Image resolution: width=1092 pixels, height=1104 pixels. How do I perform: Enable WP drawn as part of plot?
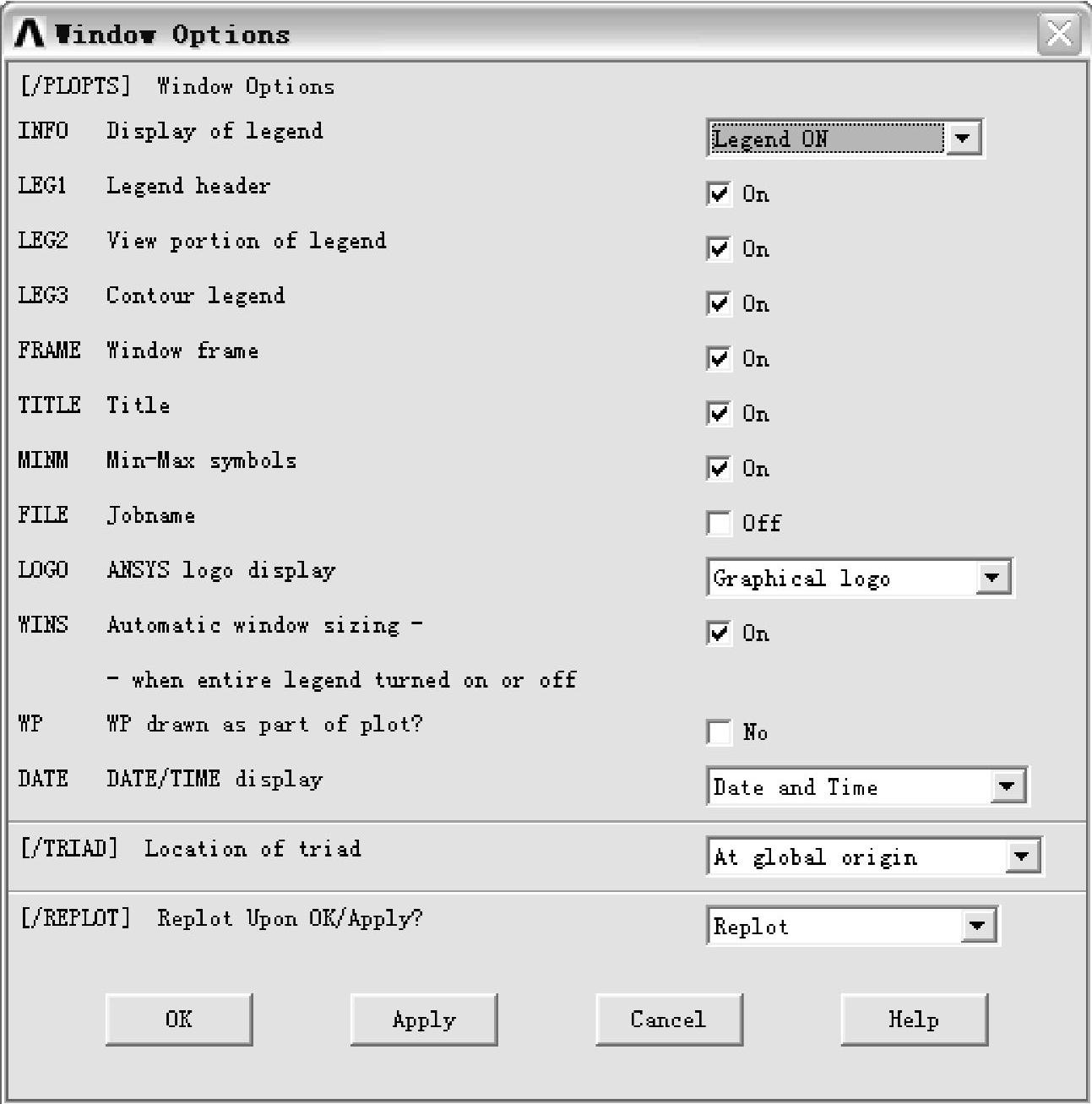point(719,731)
